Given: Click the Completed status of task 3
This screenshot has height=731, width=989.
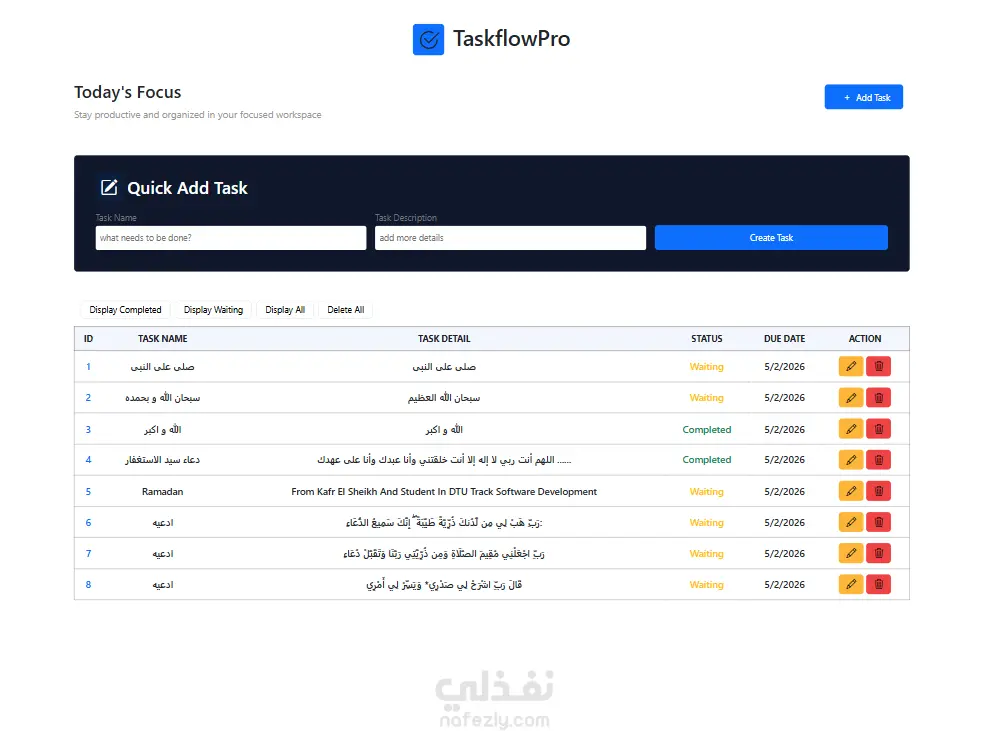Looking at the screenshot, I should 706,430.
